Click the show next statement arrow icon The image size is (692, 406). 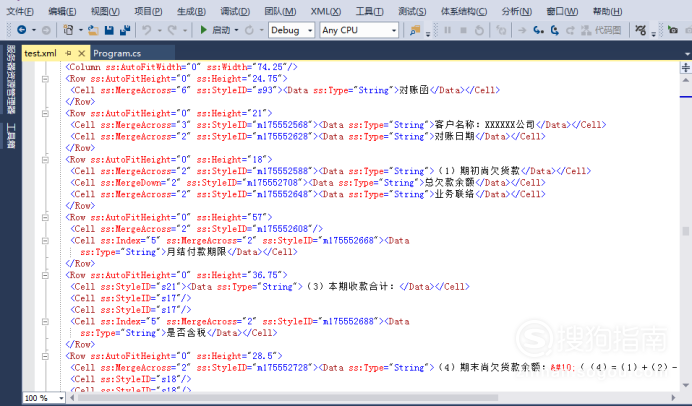pos(522,30)
